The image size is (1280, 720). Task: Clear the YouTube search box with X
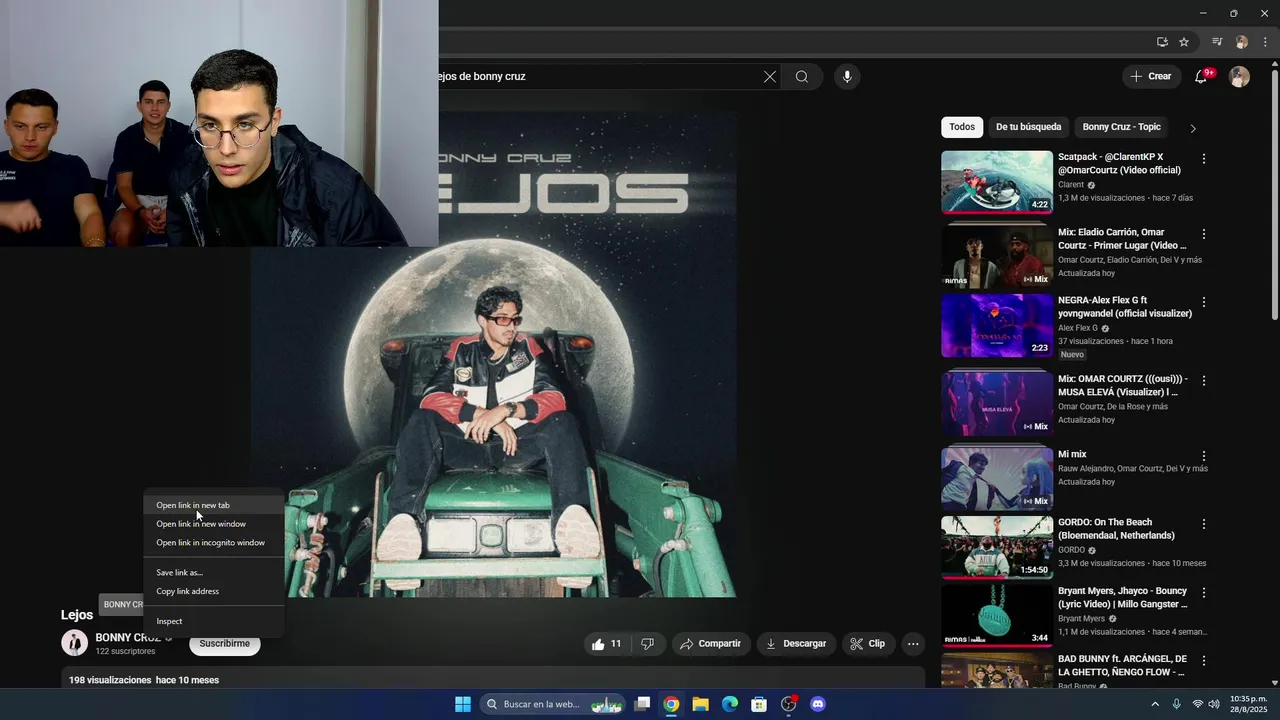(770, 77)
